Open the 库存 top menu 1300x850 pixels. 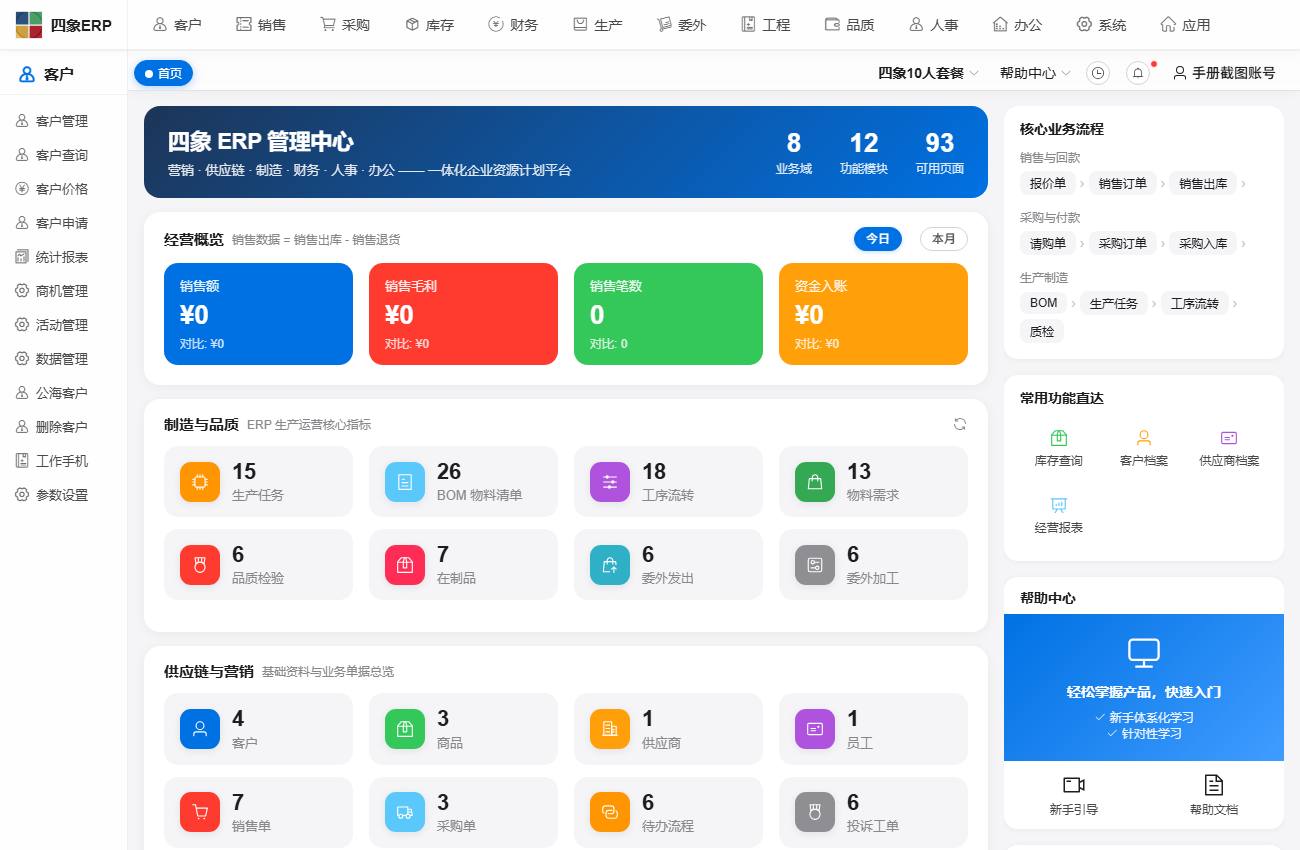pos(429,25)
